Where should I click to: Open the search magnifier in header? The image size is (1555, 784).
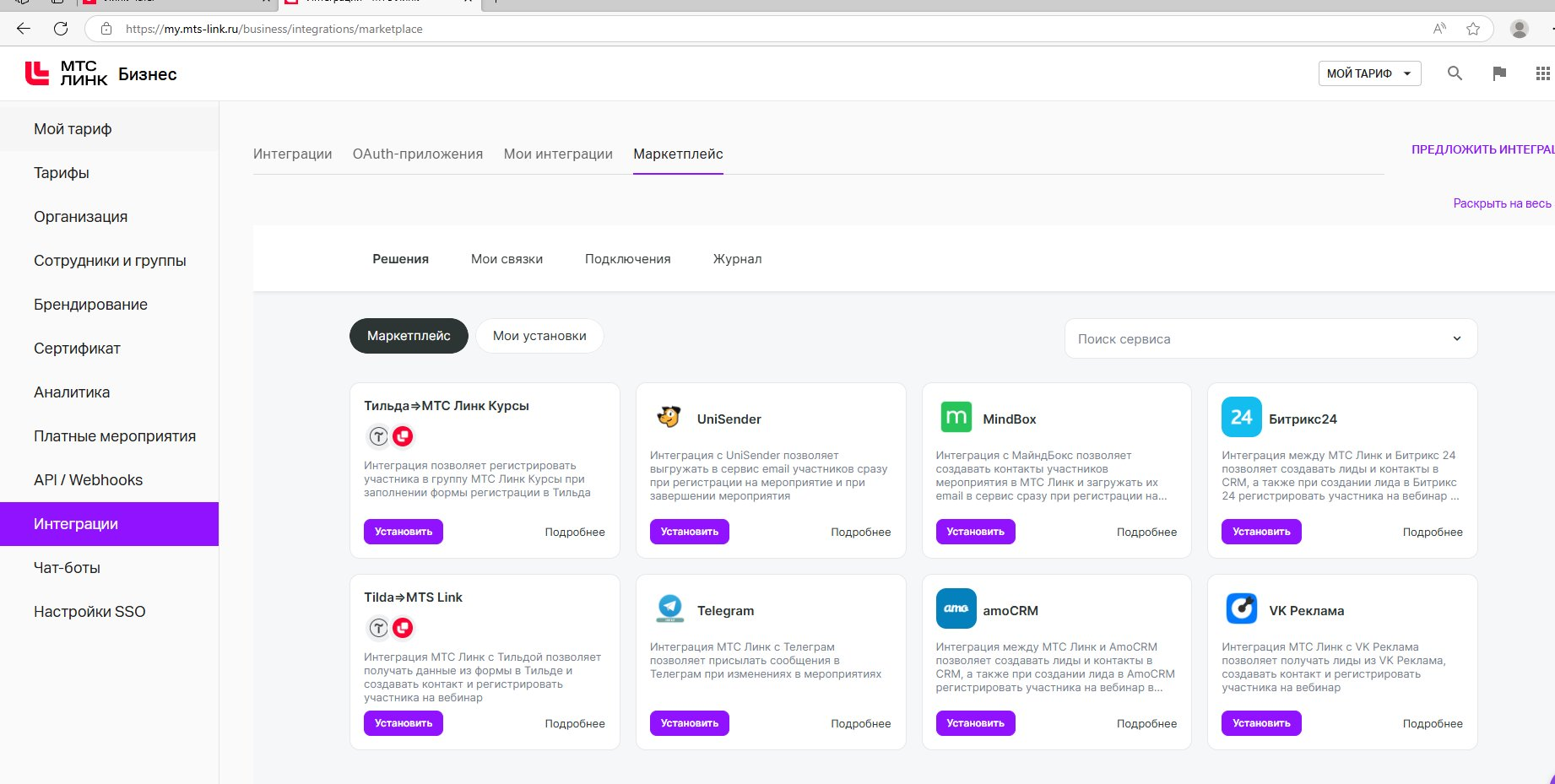coord(1455,73)
